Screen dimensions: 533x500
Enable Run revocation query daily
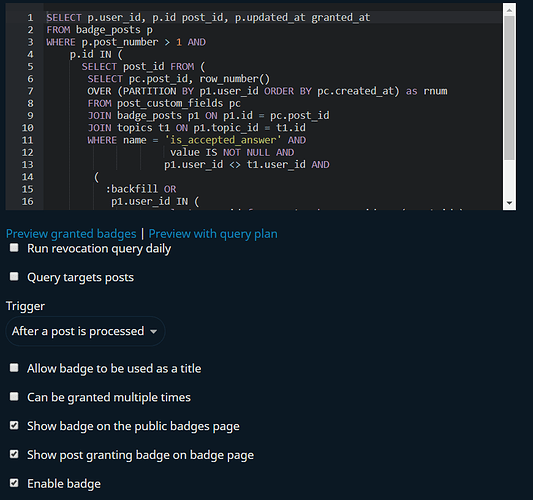click(x=14, y=248)
